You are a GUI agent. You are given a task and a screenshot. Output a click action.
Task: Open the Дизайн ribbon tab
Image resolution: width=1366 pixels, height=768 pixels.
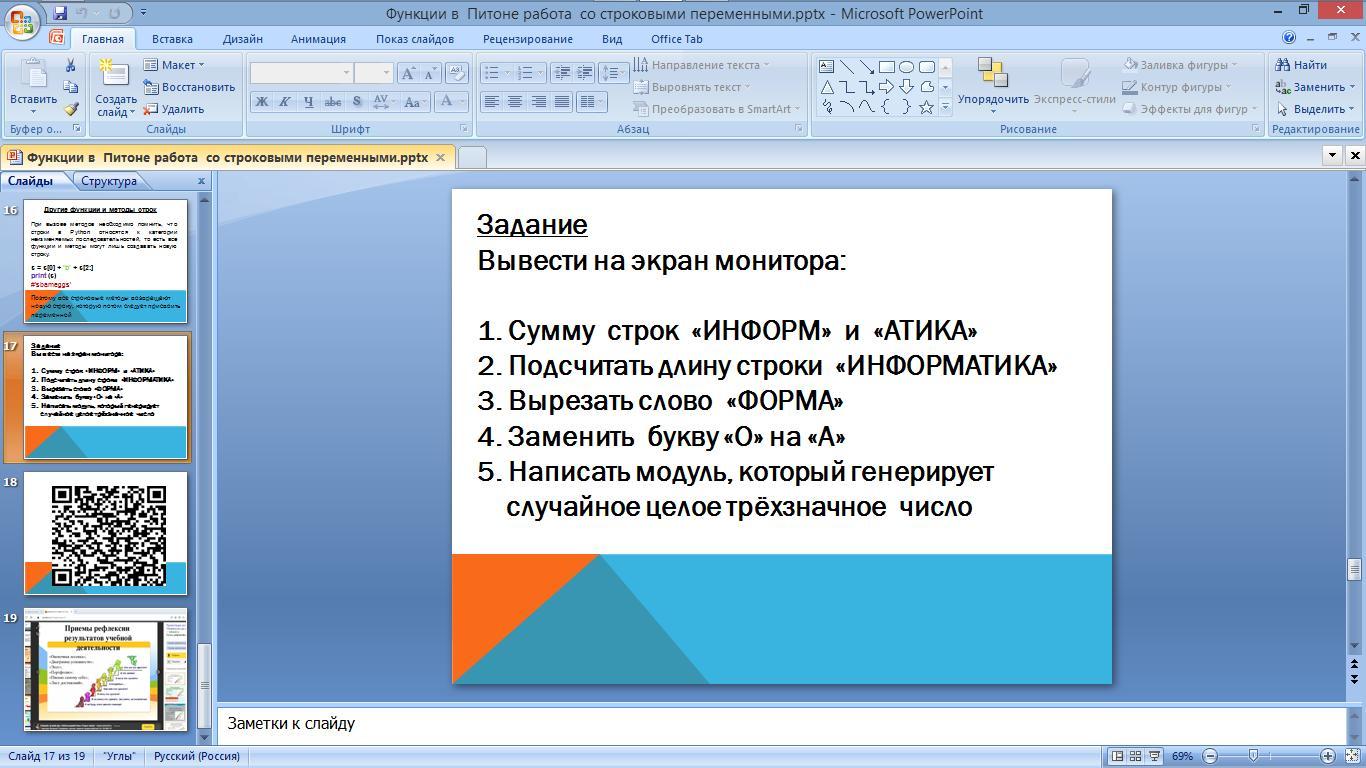click(x=243, y=39)
